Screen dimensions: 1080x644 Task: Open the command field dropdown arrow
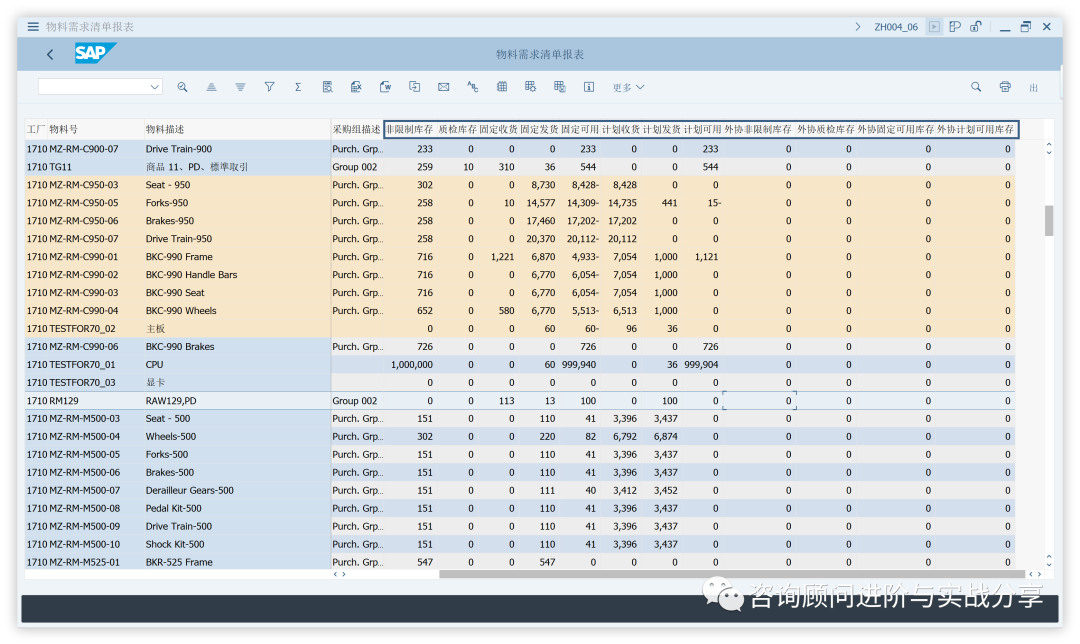155,87
